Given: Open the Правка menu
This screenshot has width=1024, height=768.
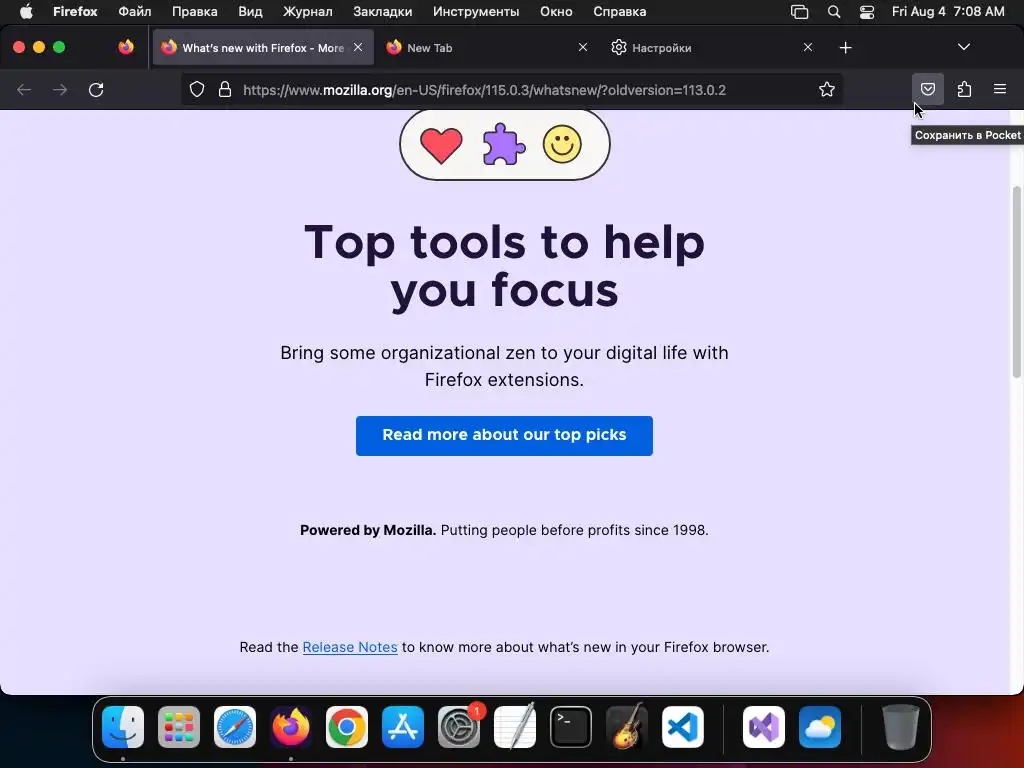Looking at the screenshot, I should (195, 12).
